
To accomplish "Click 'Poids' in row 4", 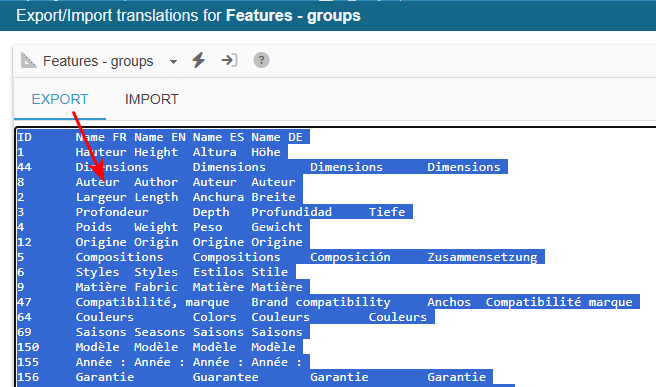I will tap(94, 228).
